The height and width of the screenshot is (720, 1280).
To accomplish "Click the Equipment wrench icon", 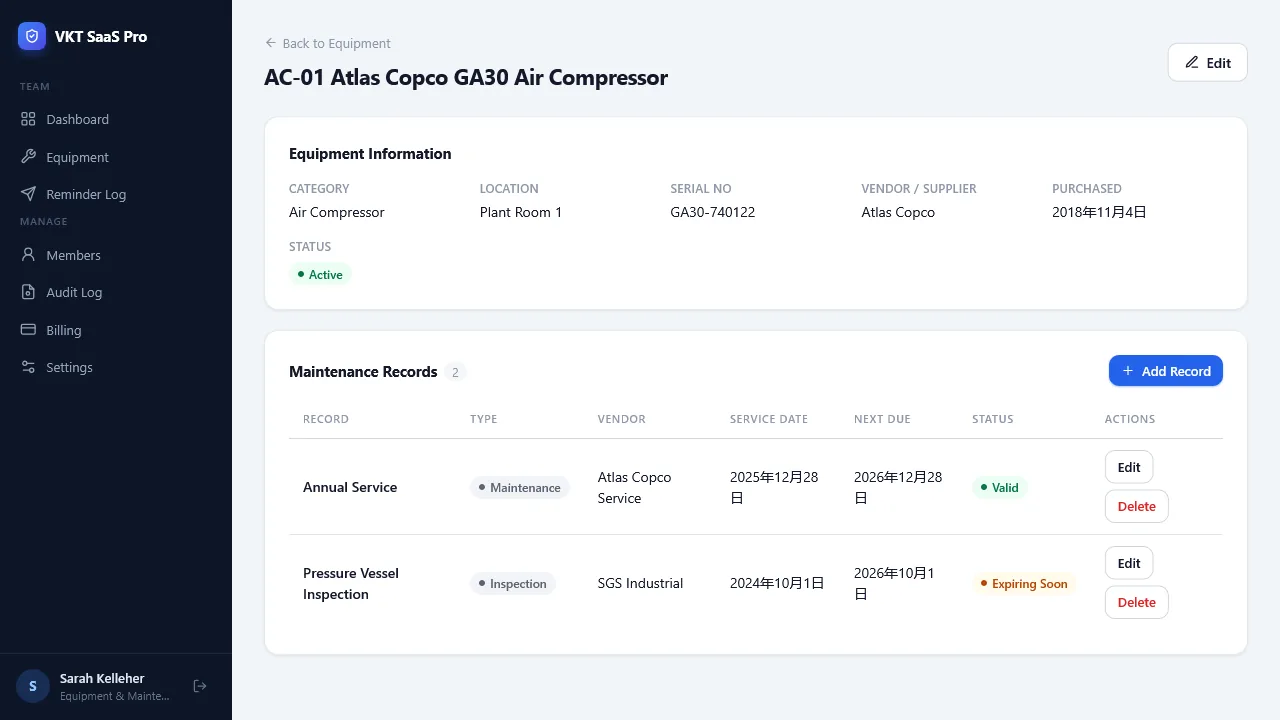I will pos(28,157).
